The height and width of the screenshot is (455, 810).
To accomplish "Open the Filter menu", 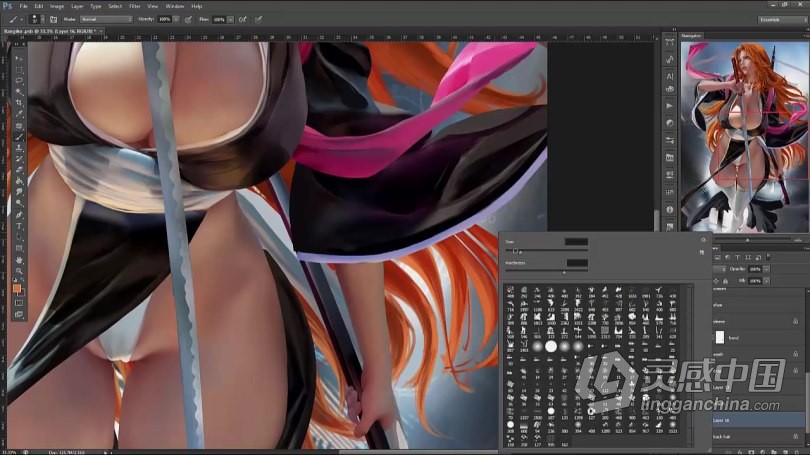I will (135, 6).
